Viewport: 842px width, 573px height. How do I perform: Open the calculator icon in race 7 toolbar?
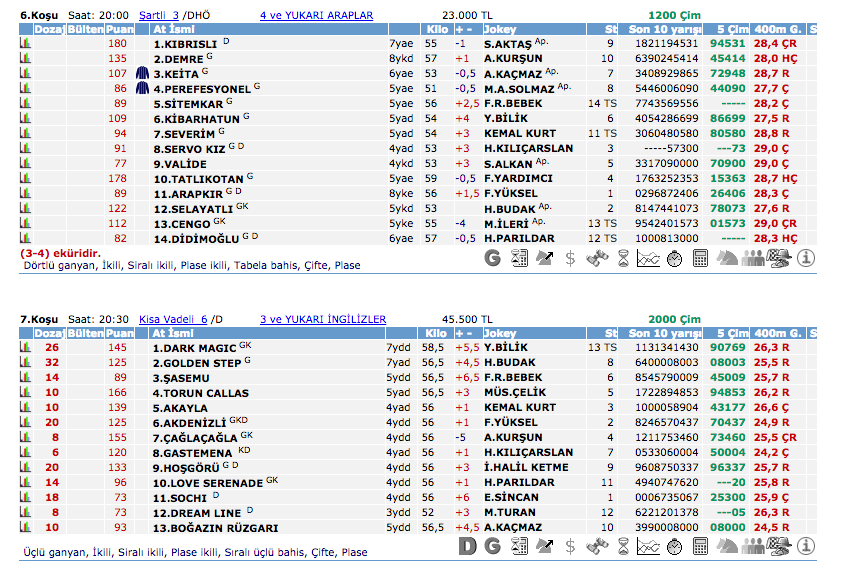(701, 546)
